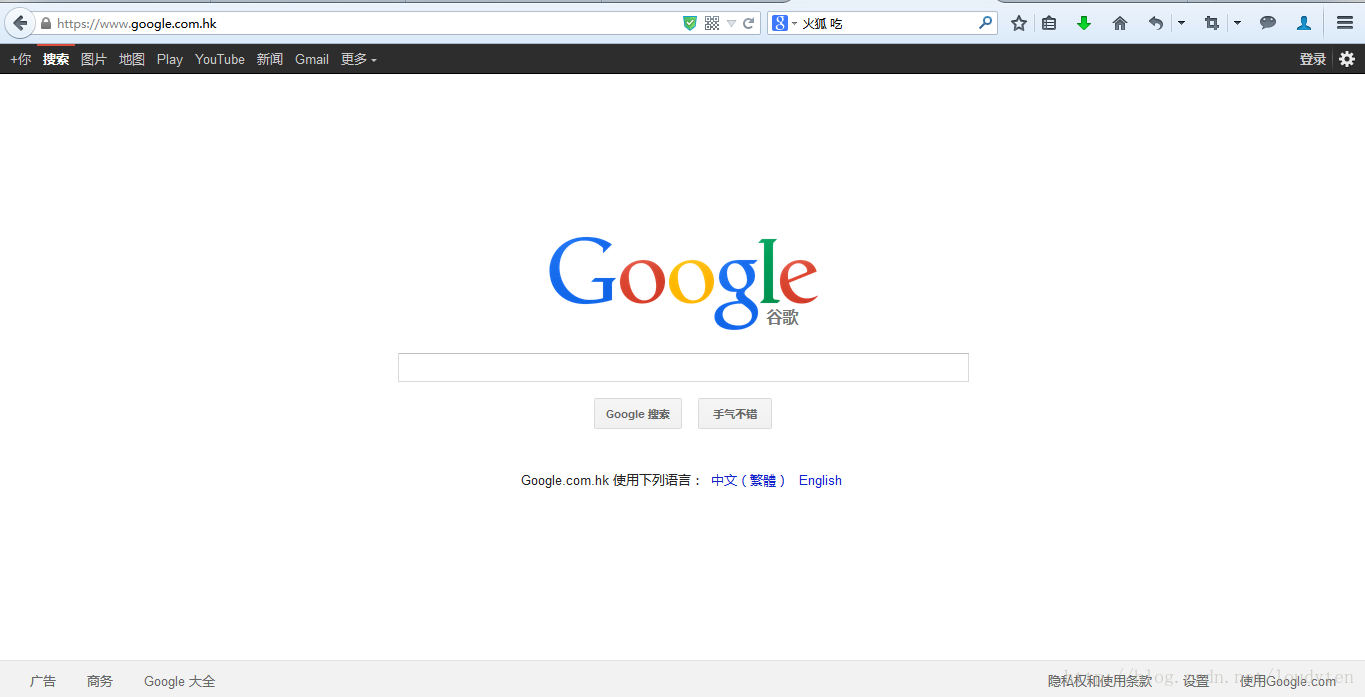The height and width of the screenshot is (697, 1365).
Task: Show bookmarks list icon
Action: tap(1049, 23)
